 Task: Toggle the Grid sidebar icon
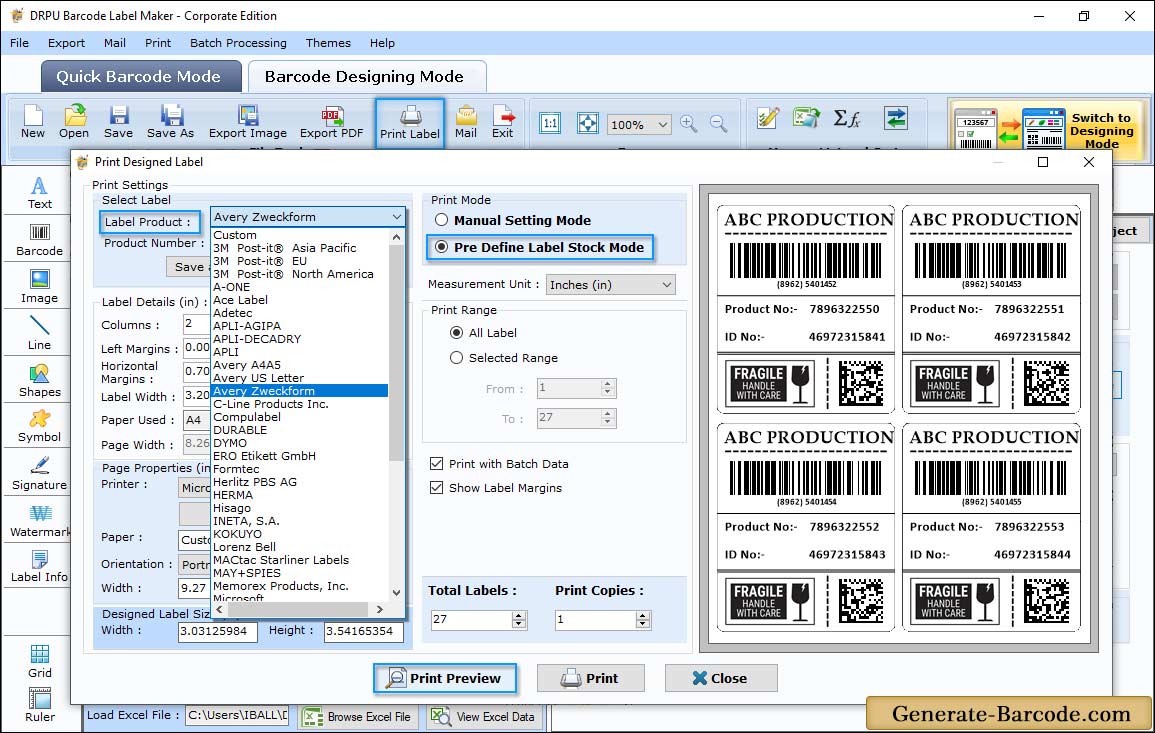[x=40, y=661]
